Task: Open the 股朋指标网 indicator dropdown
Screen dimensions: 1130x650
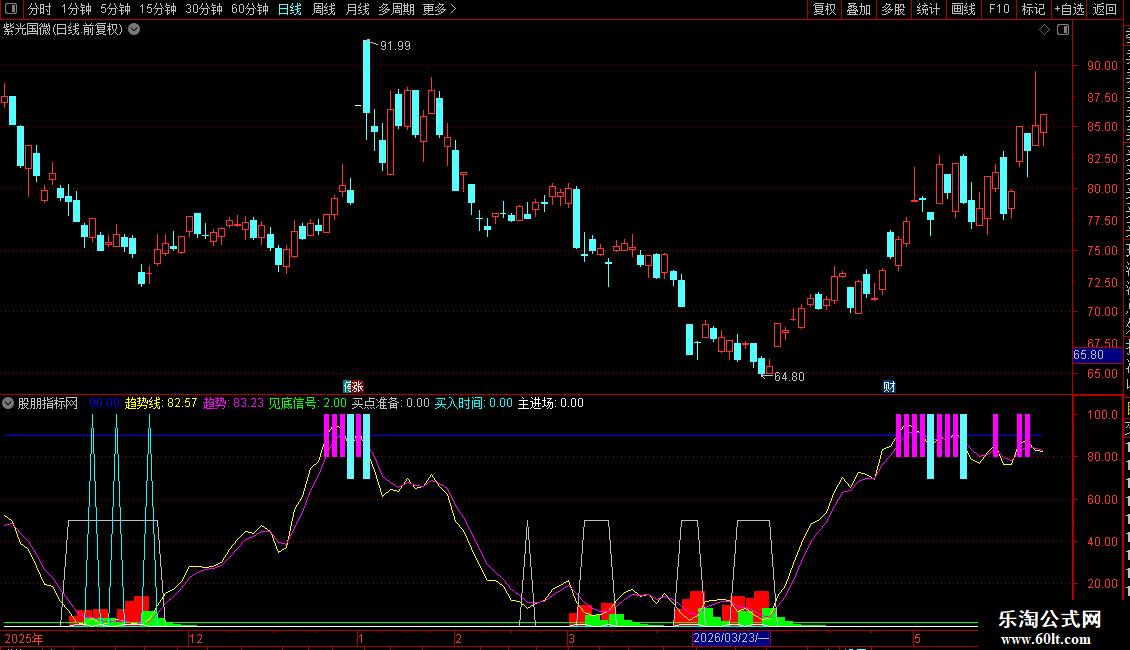Action: pos(8,404)
